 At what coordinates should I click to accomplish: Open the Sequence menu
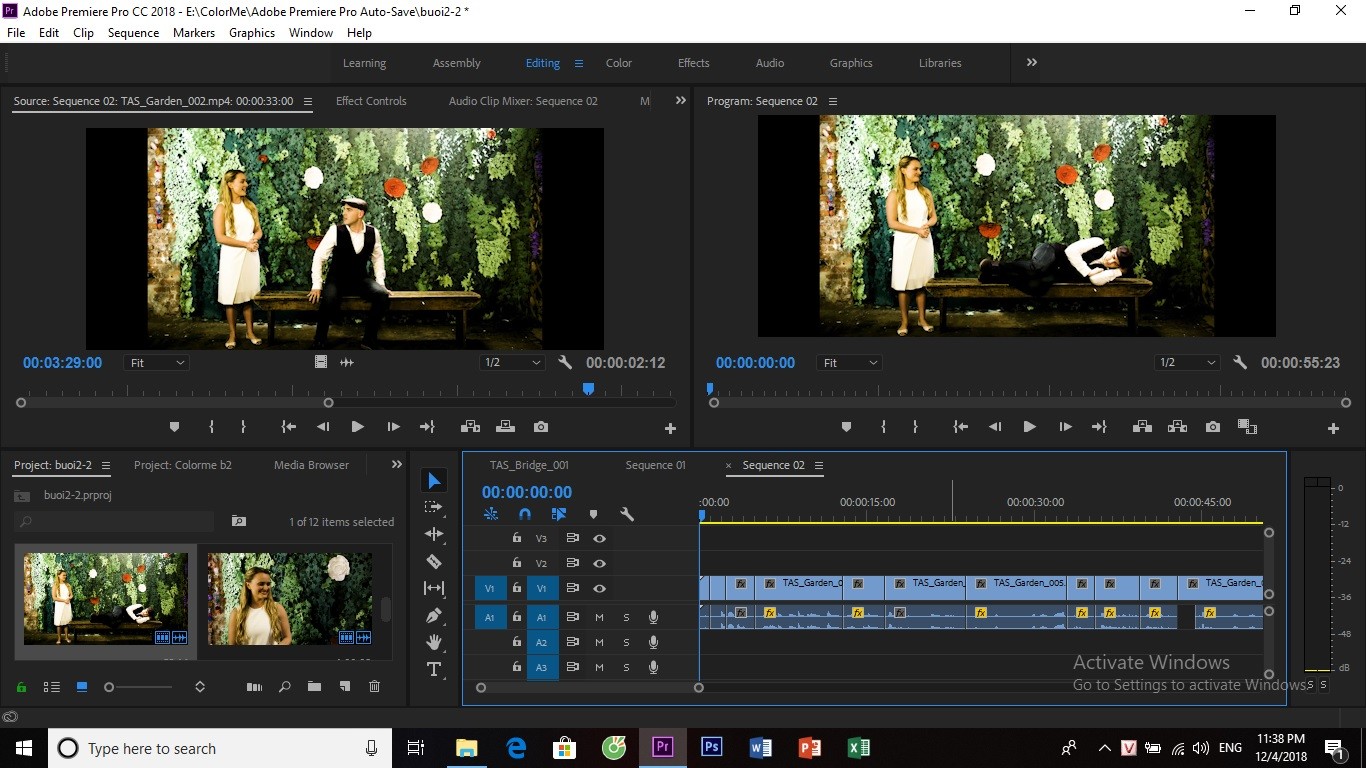tap(133, 33)
